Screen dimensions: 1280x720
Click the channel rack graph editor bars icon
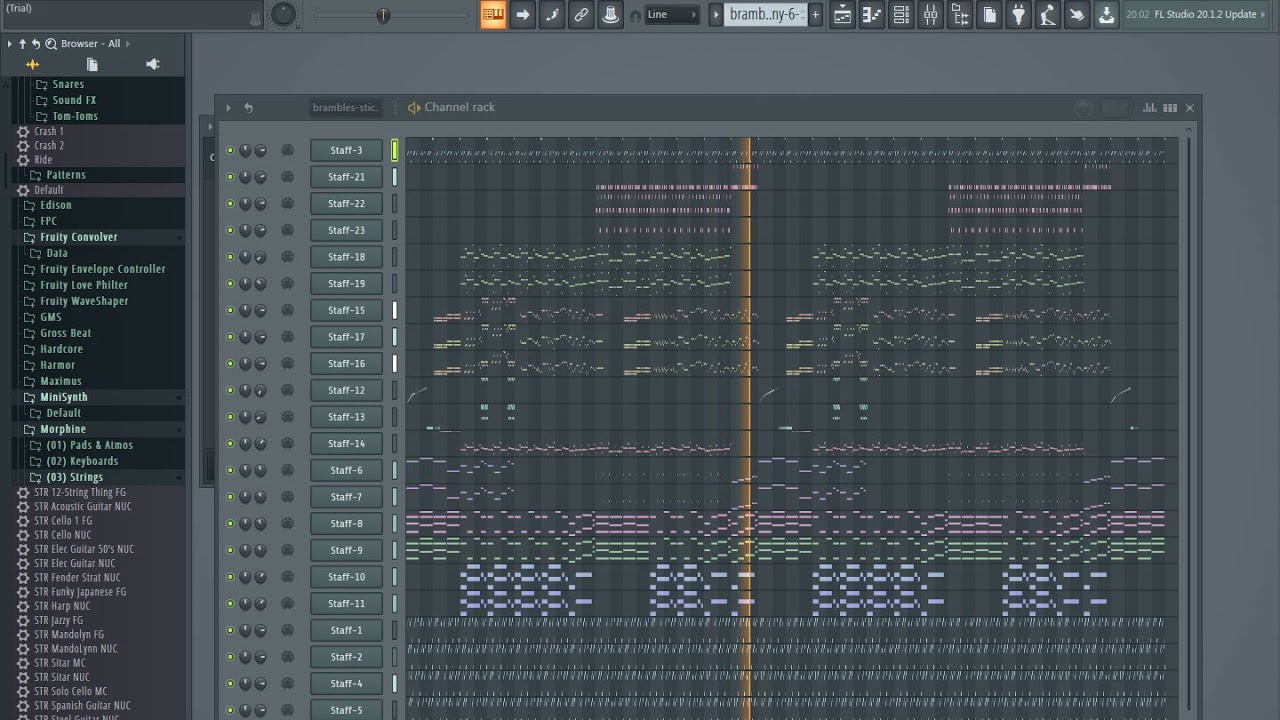click(1150, 107)
